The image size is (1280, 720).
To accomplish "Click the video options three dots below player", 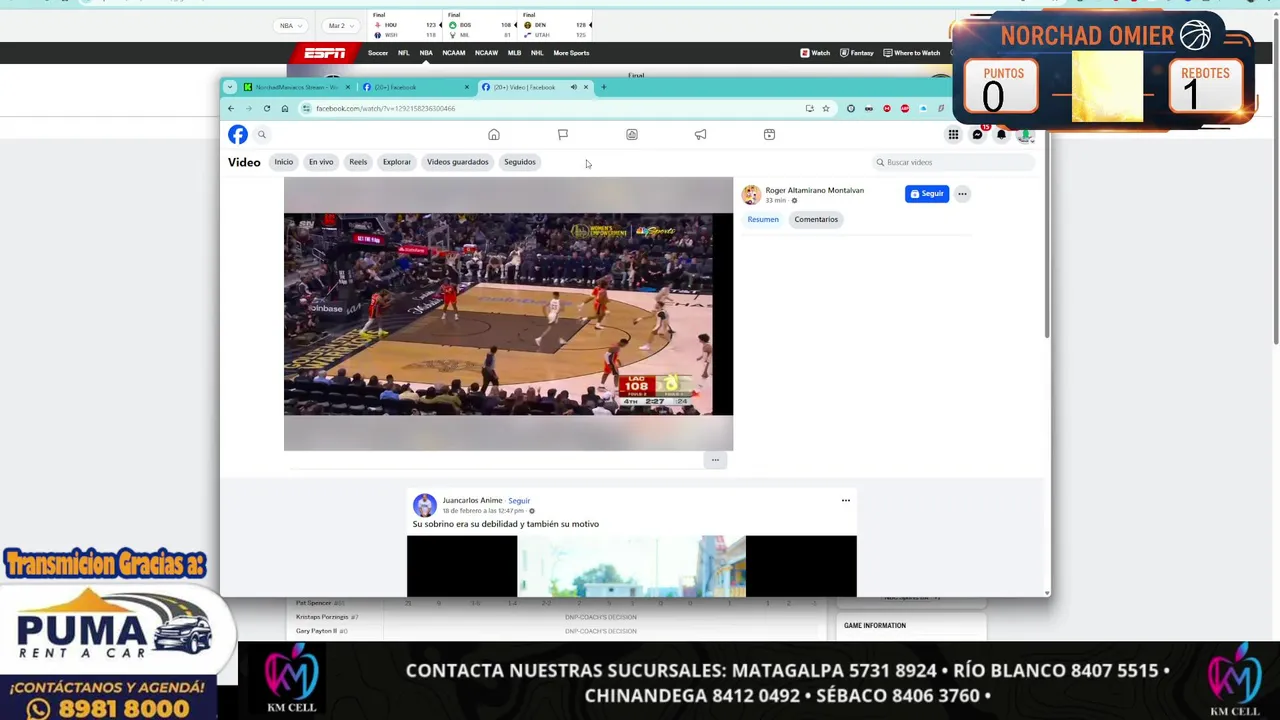I will tap(715, 460).
